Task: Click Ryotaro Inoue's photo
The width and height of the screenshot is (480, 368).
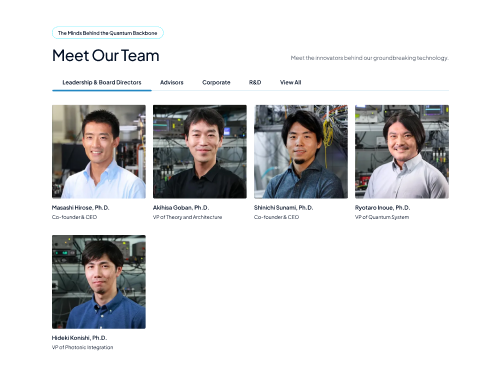Action: tap(402, 152)
